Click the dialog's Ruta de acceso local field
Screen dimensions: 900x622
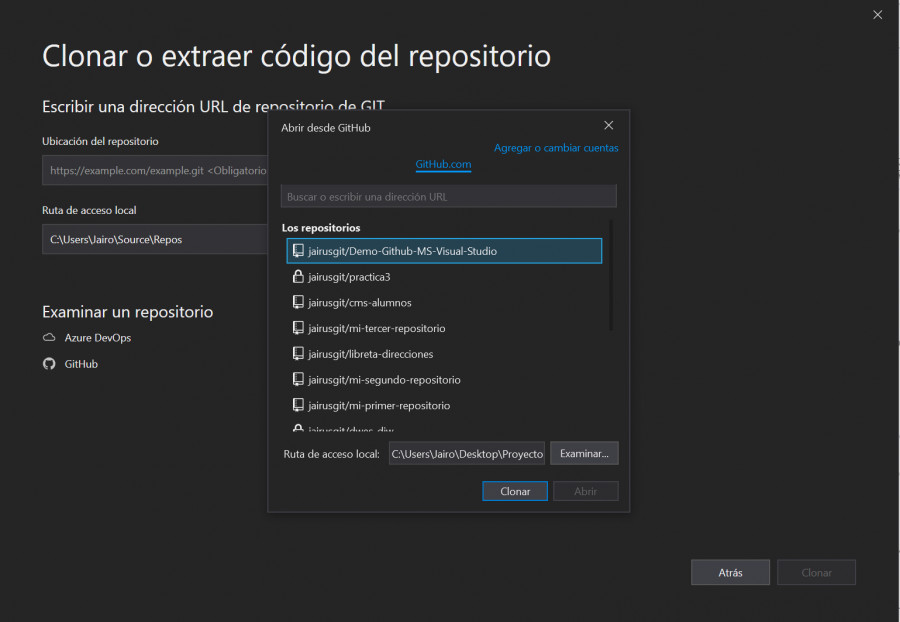[467, 453]
